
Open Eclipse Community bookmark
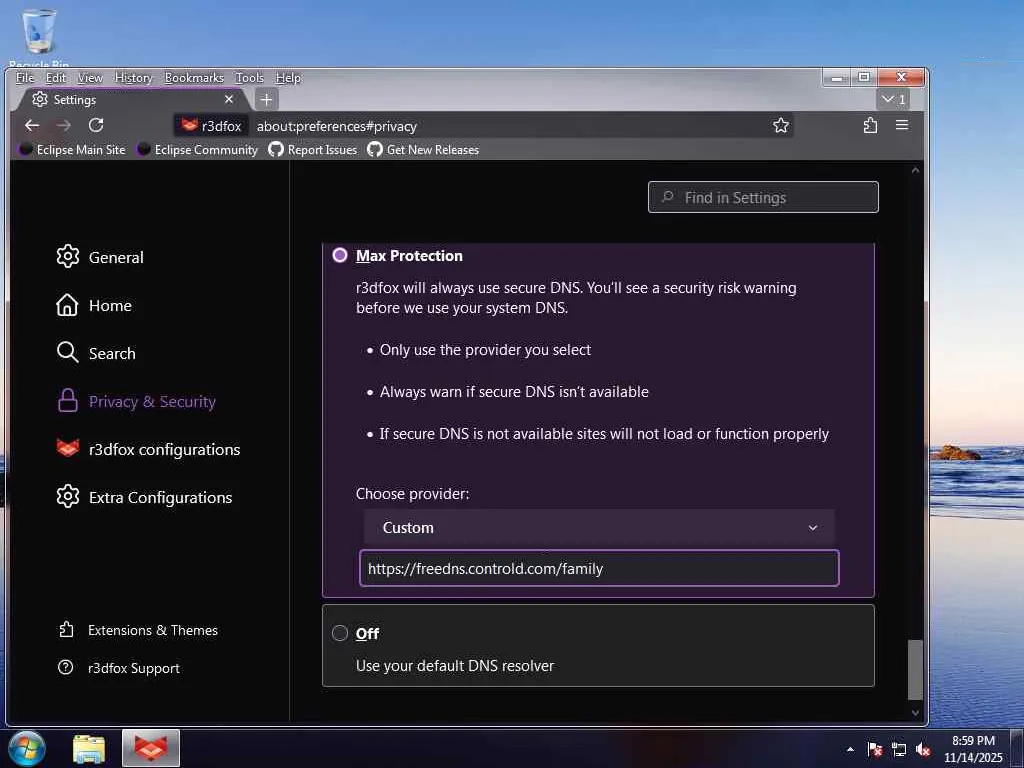pyautogui.click(x=197, y=150)
